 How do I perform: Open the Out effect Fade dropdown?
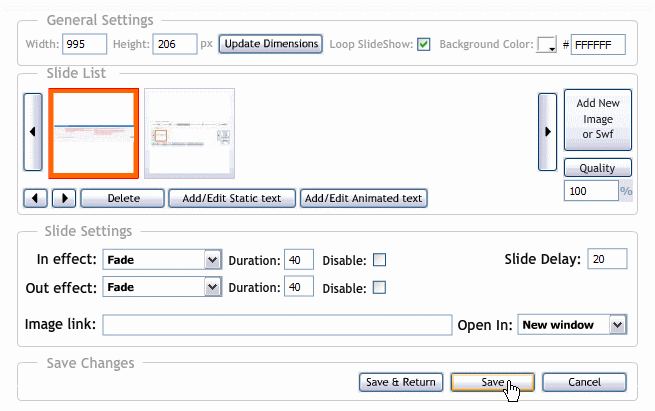162,287
